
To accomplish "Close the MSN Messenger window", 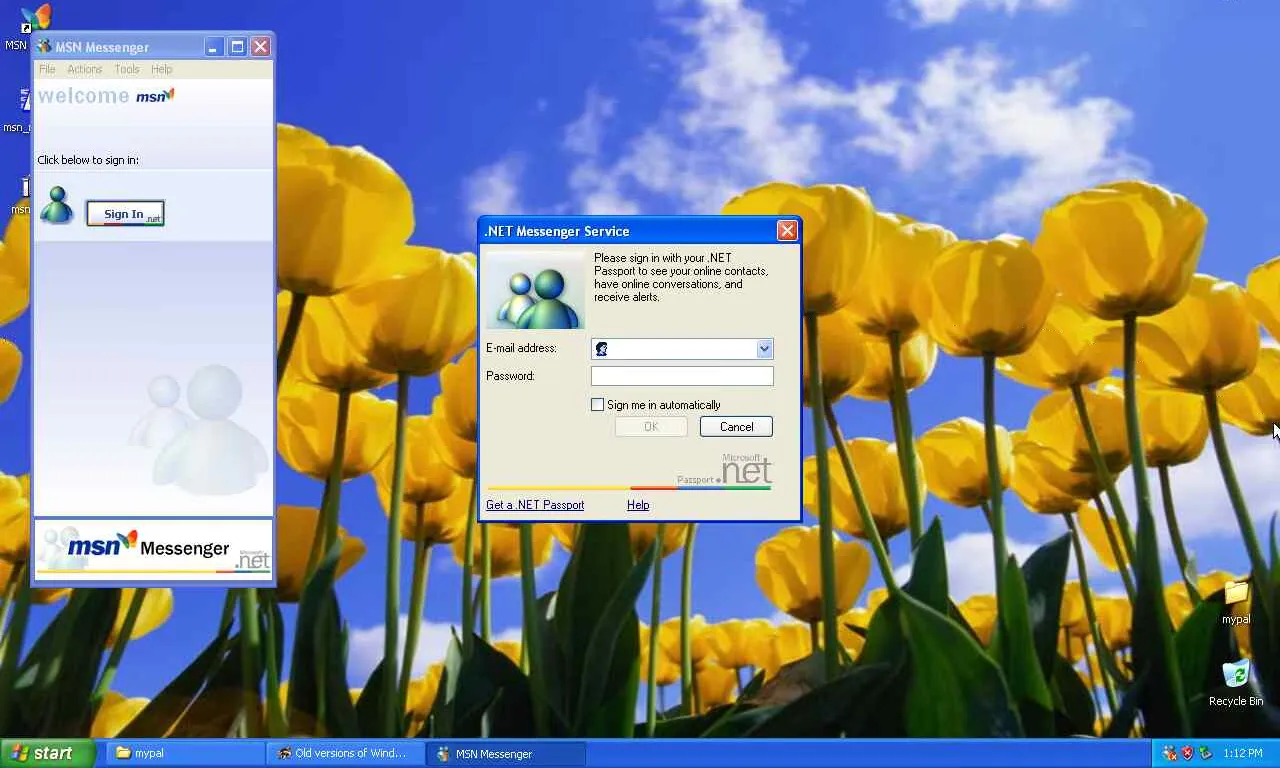I will 260,47.
